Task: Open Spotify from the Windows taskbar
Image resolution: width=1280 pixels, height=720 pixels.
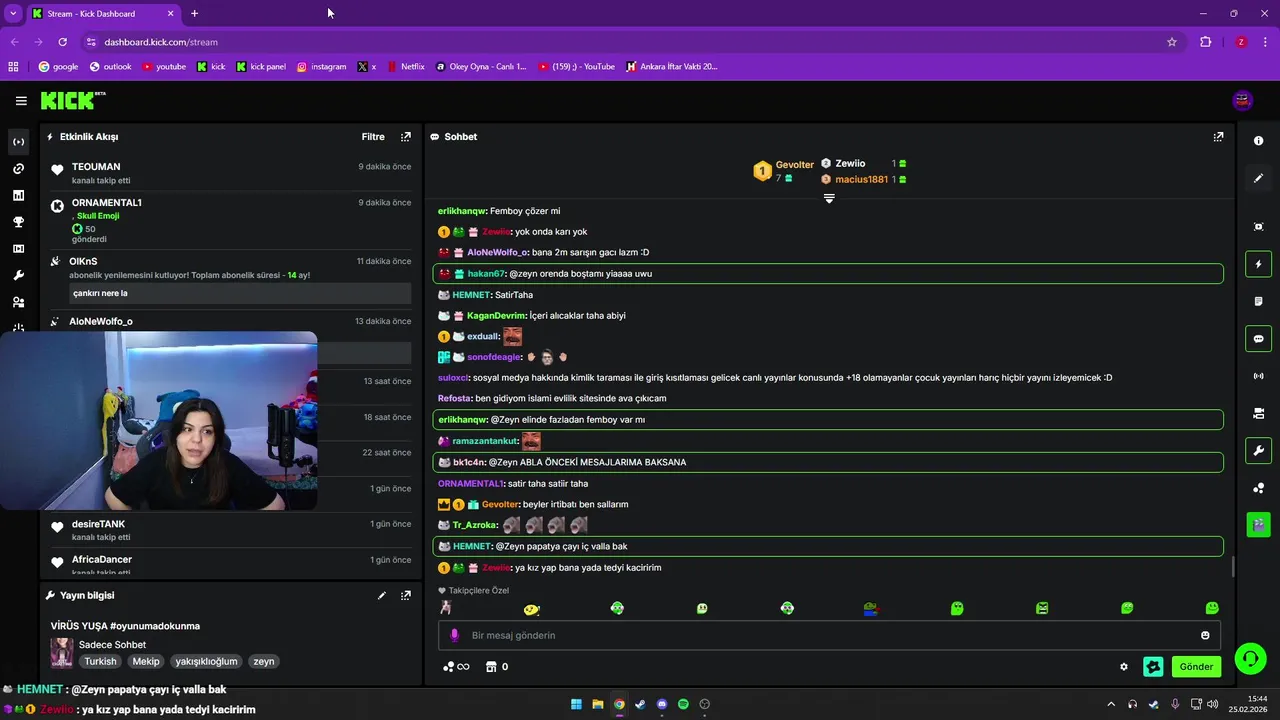Action: point(683,704)
